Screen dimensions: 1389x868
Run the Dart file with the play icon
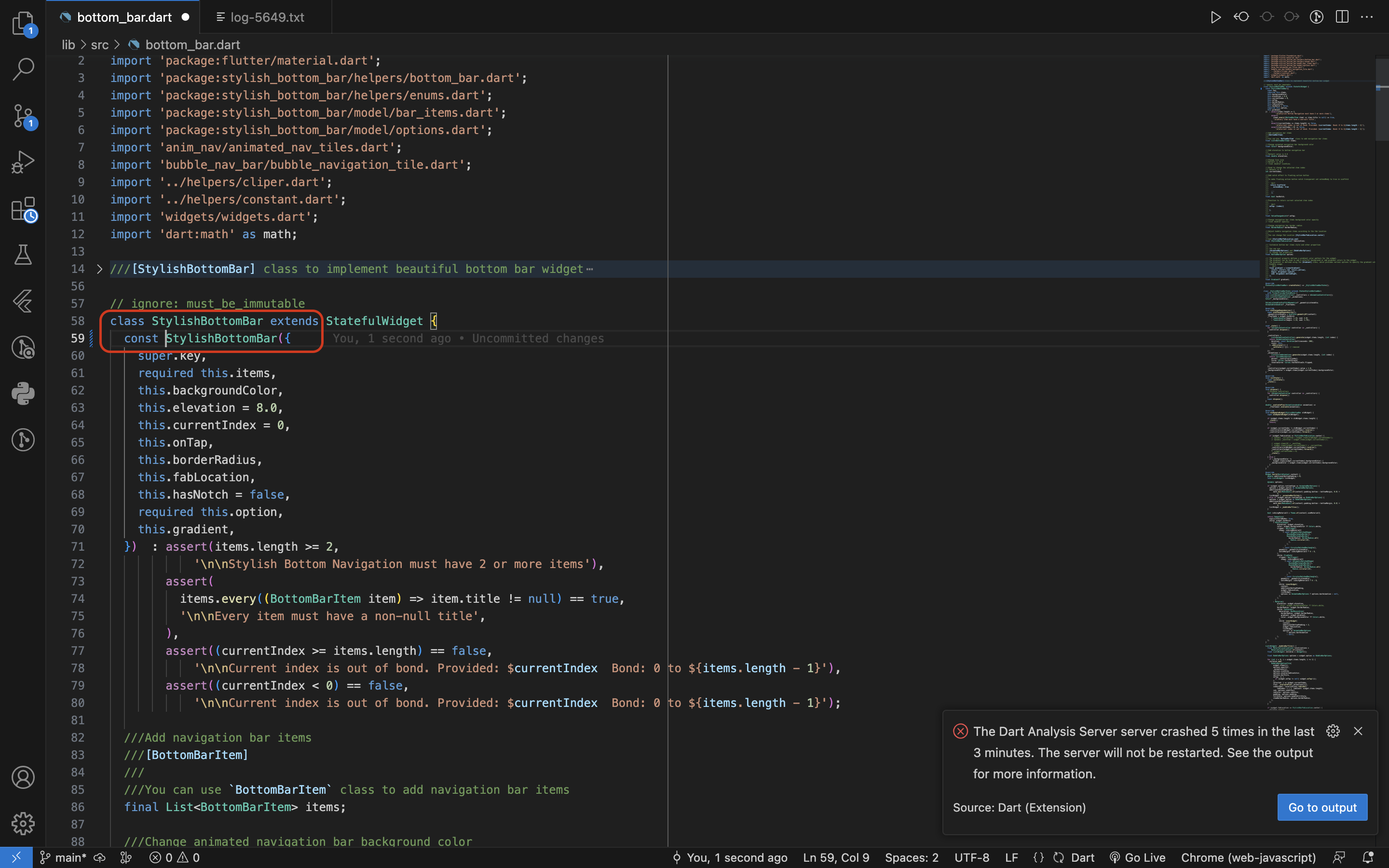(x=1215, y=17)
